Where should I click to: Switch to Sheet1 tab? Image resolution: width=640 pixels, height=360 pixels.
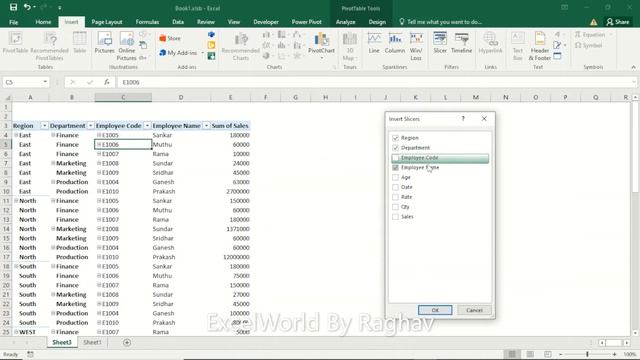[x=92, y=342]
